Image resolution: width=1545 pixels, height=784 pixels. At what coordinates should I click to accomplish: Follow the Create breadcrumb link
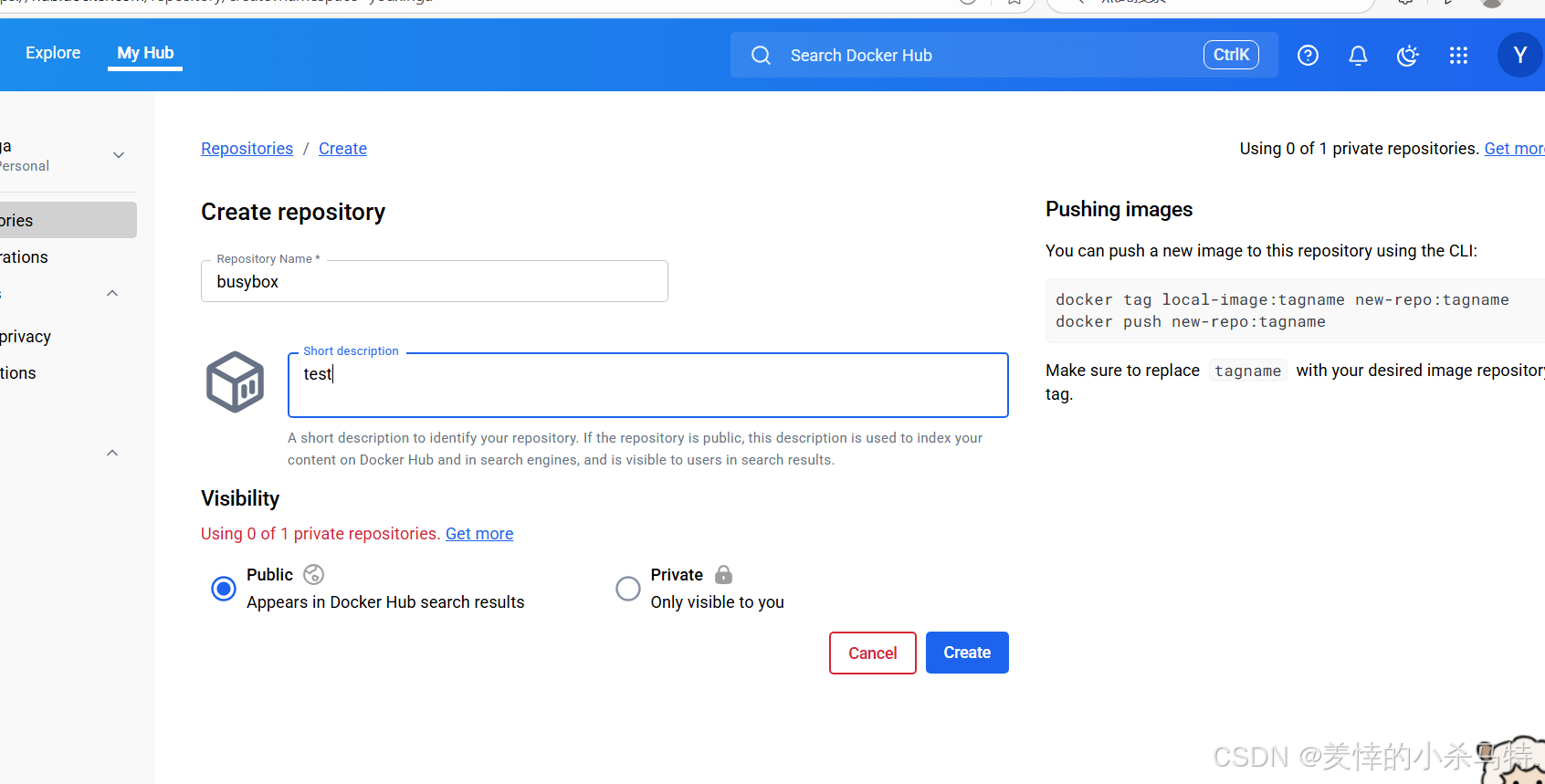[x=342, y=149]
